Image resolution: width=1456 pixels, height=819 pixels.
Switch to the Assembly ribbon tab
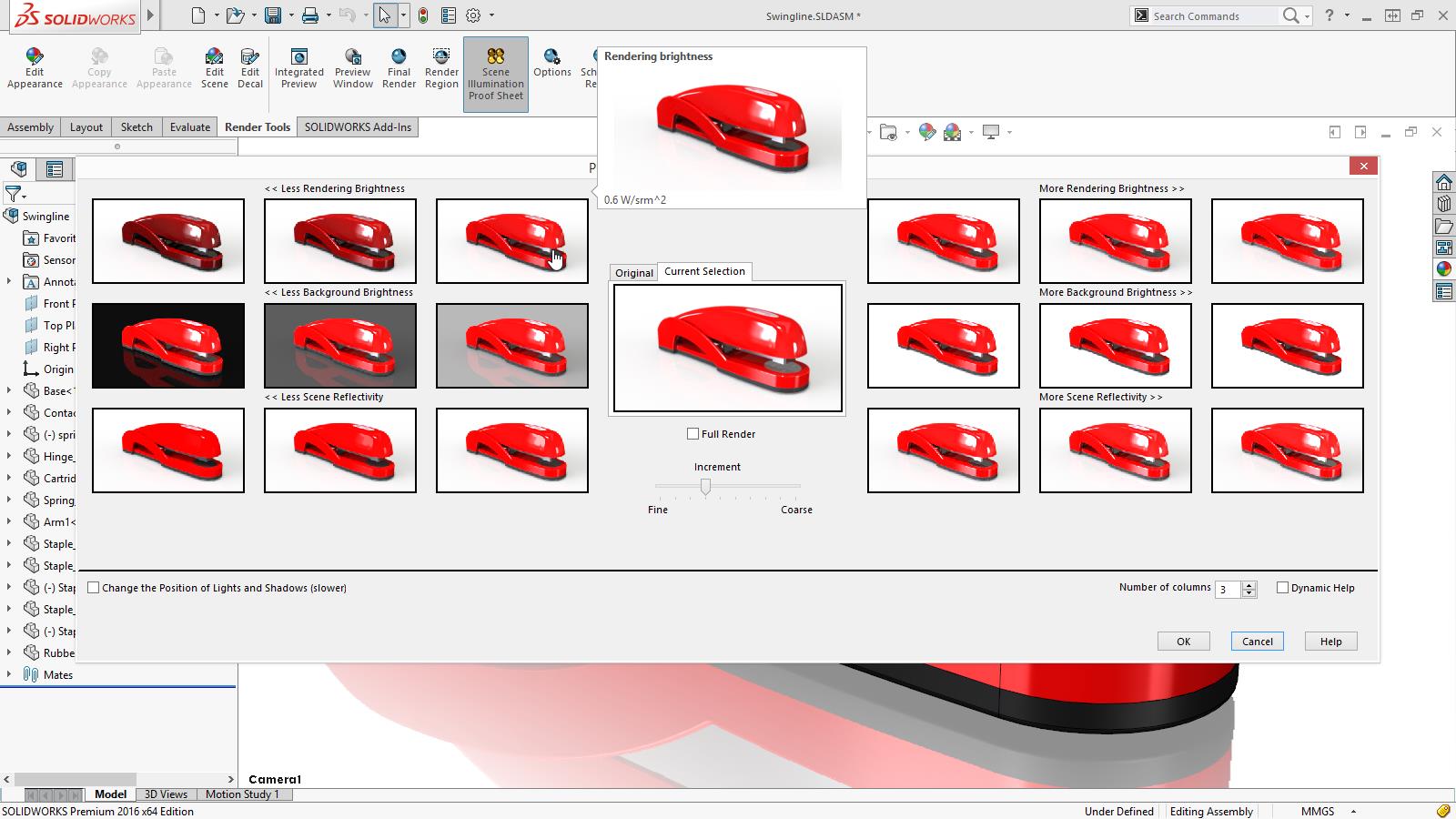pyautogui.click(x=31, y=126)
